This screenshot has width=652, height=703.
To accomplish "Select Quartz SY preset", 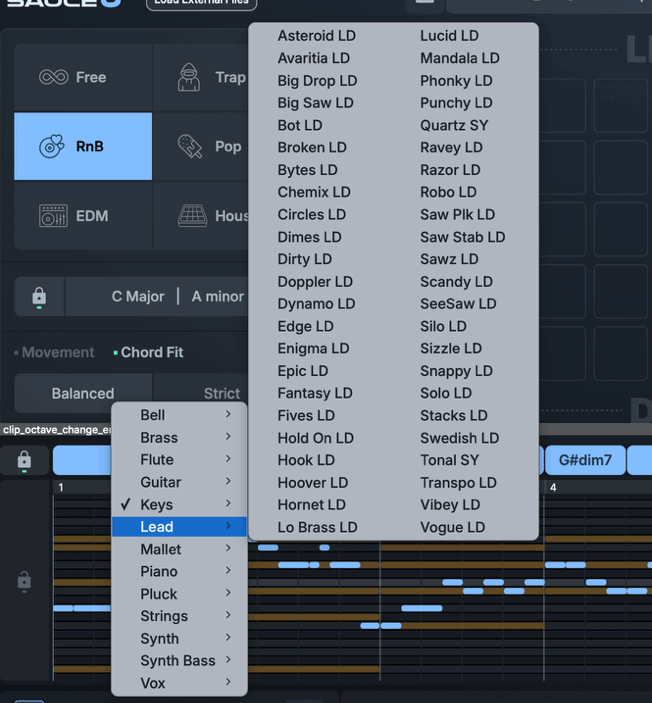I will (x=454, y=125).
